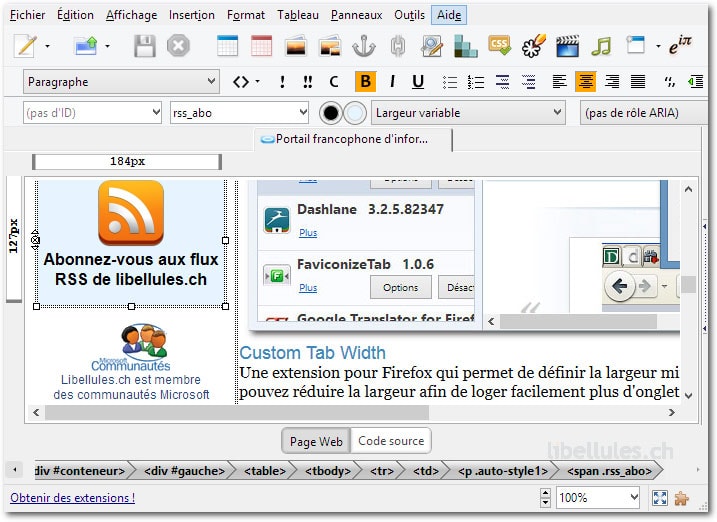Insert link with chain icon

tap(397, 46)
